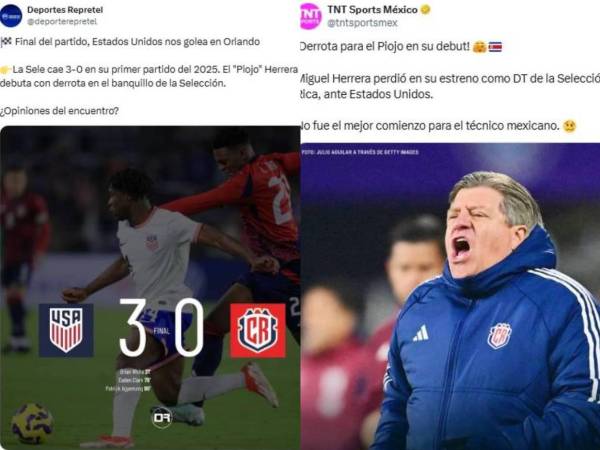This screenshot has height=450, width=600.
Task: Click the verified badge beside TNT Sports México
Action: pyautogui.click(x=425, y=10)
